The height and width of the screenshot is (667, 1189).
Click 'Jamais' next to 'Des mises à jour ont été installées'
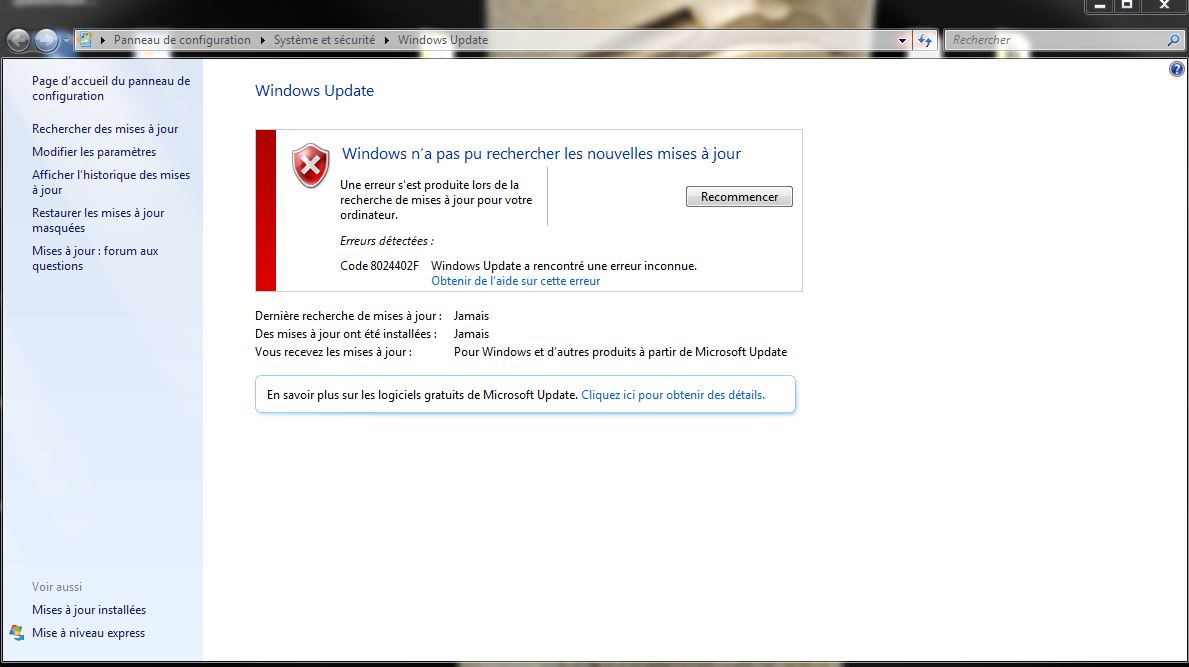pos(471,334)
